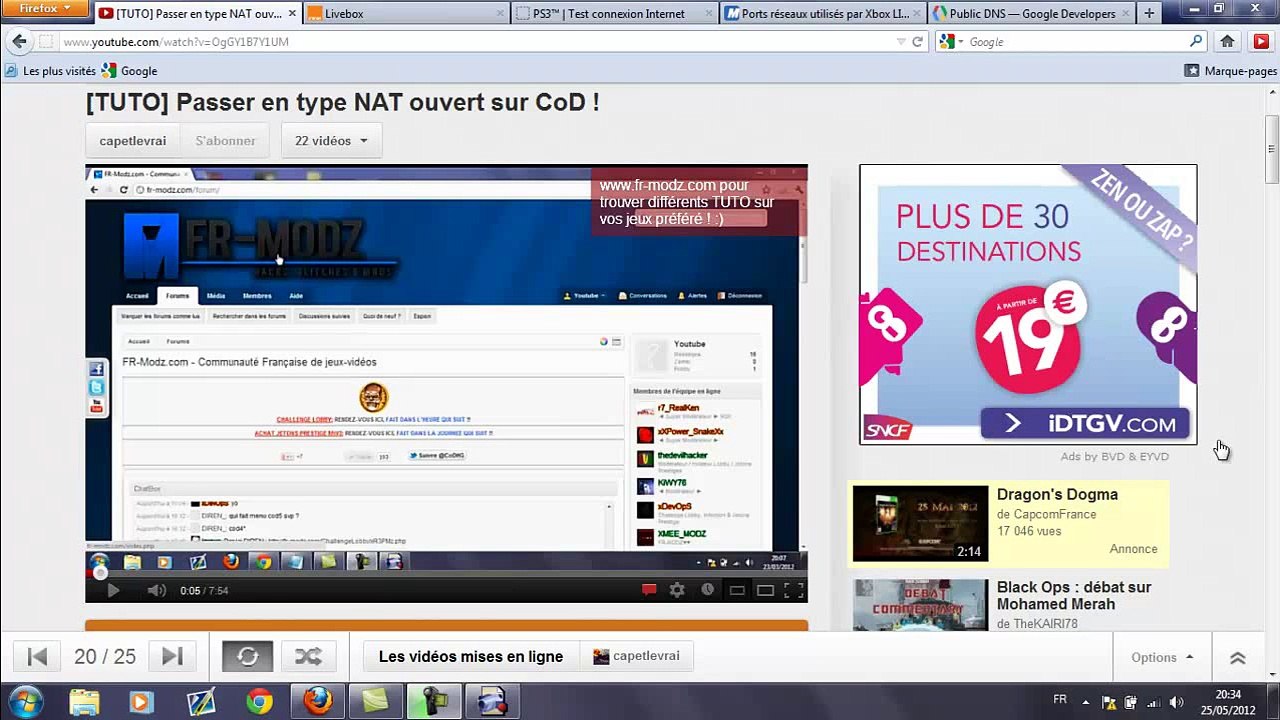Play the video with the play button
1280x720 pixels.
pyautogui.click(x=113, y=591)
